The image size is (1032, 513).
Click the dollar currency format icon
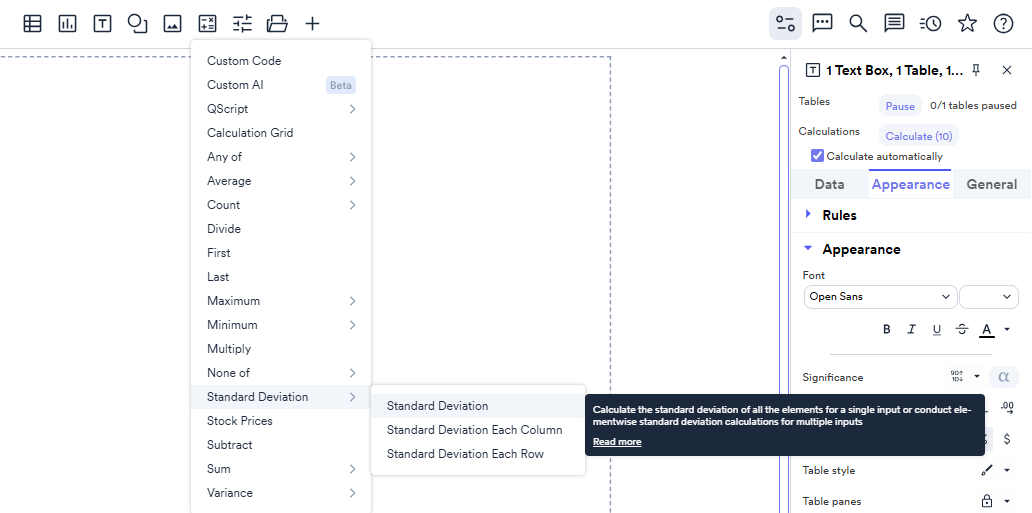(x=1007, y=439)
